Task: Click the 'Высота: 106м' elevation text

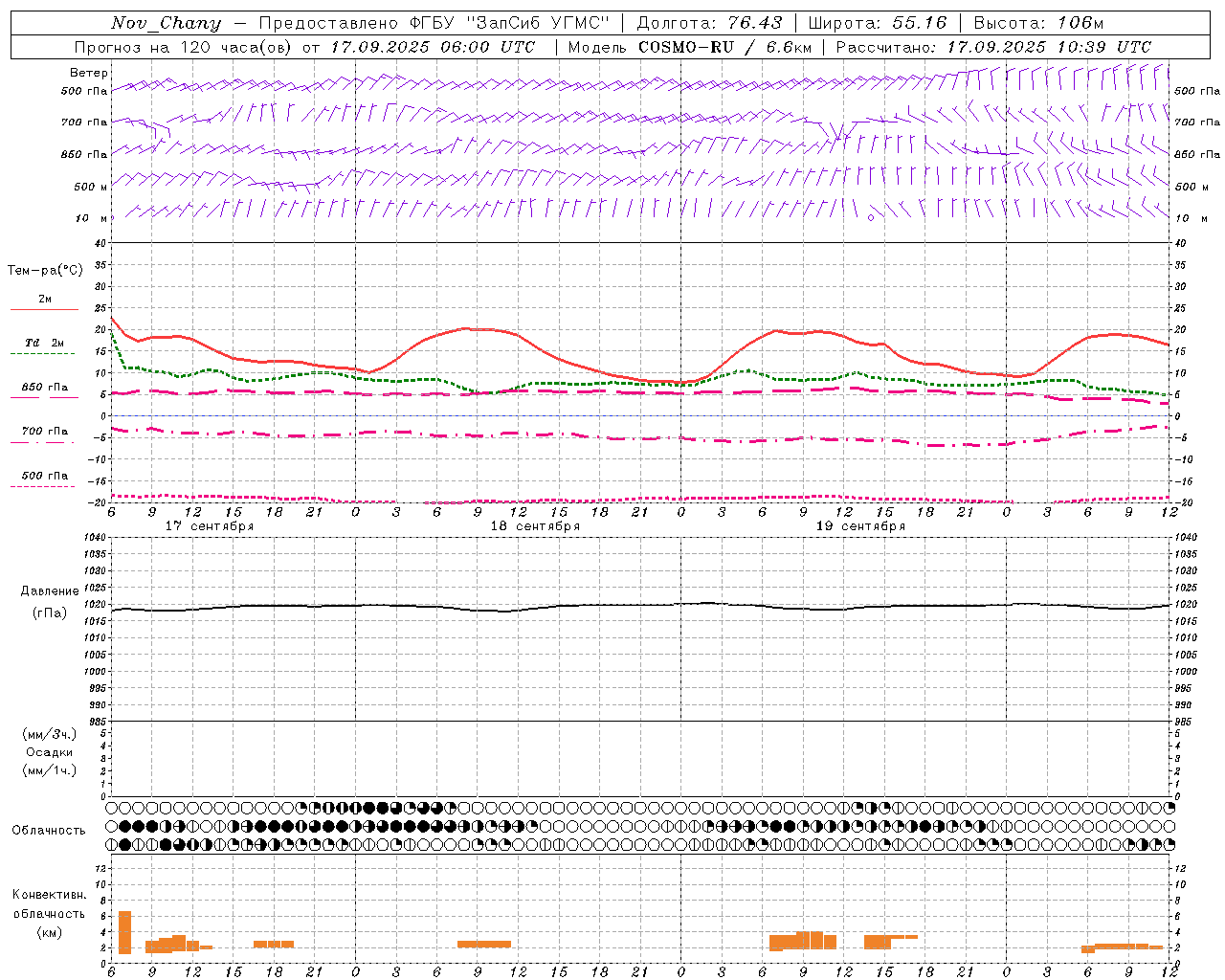Action: [x=1039, y=23]
